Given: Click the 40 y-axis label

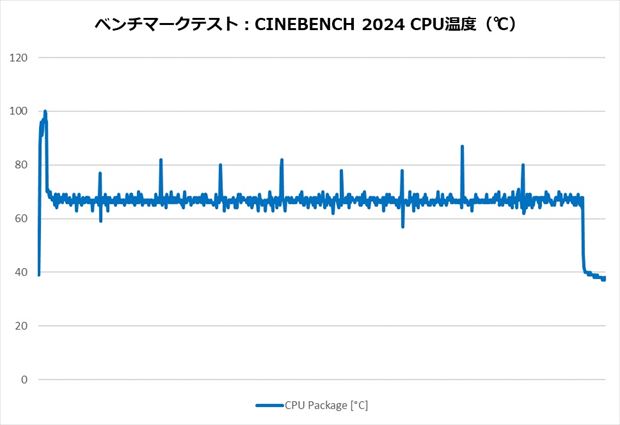Looking at the screenshot, I should pos(21,272).
